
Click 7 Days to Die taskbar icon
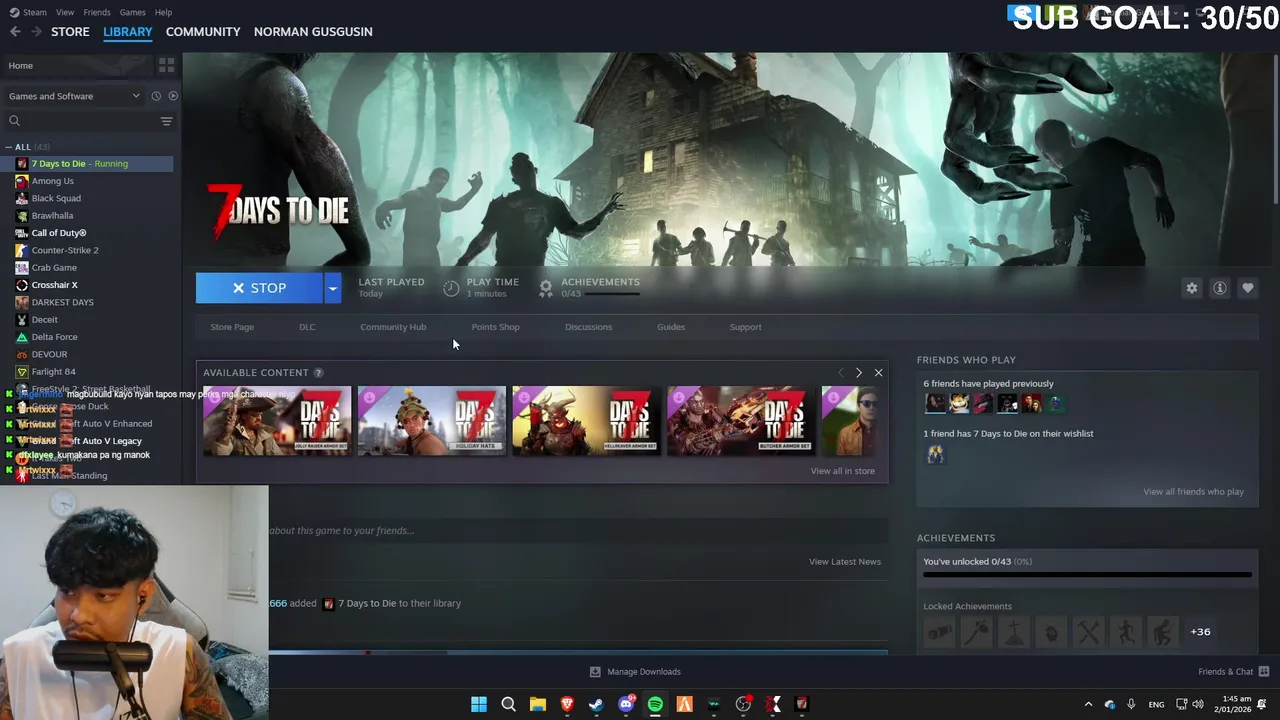(x=801, y=704)
